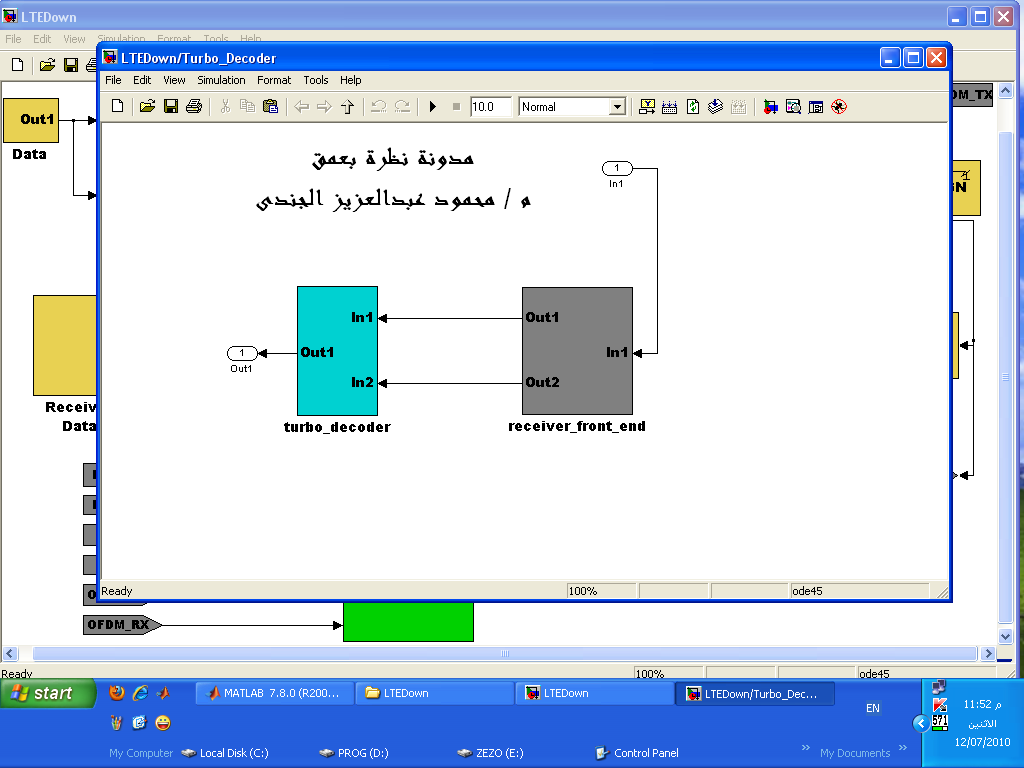Image resolution: width=1024 pixels, height=768 pixels.
Task: Launch Firefox from quick launch
Action: (x=117, y=692)
